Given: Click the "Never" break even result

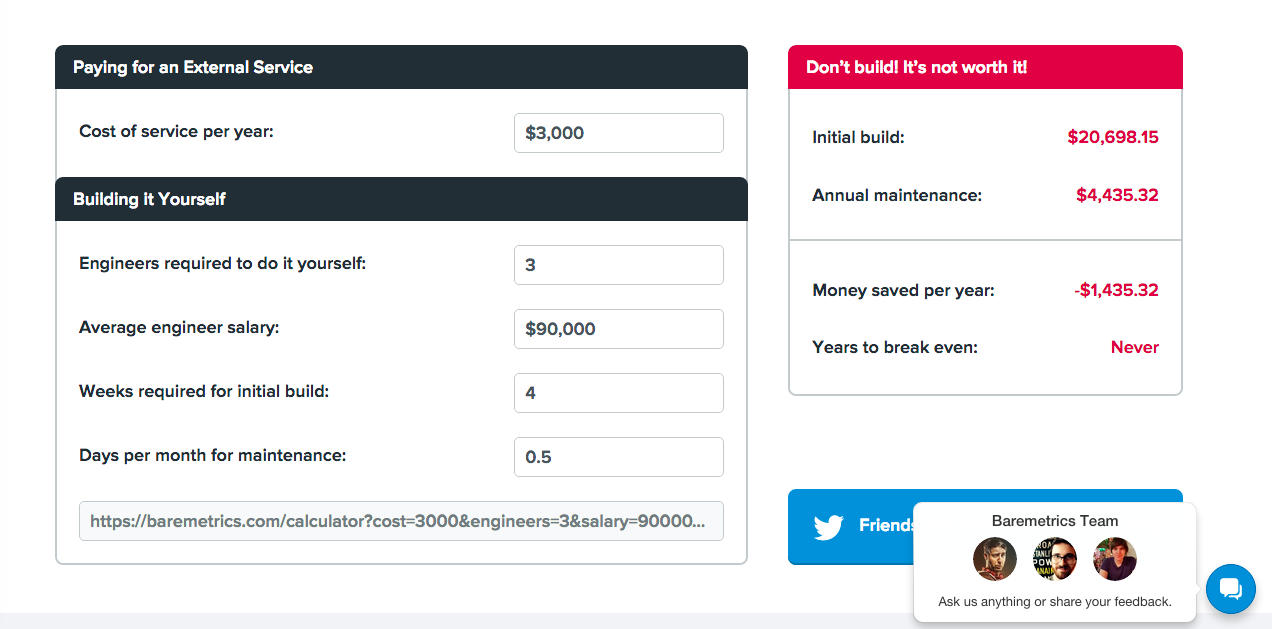Looking at the screenshot, I should click(1134, 348).
